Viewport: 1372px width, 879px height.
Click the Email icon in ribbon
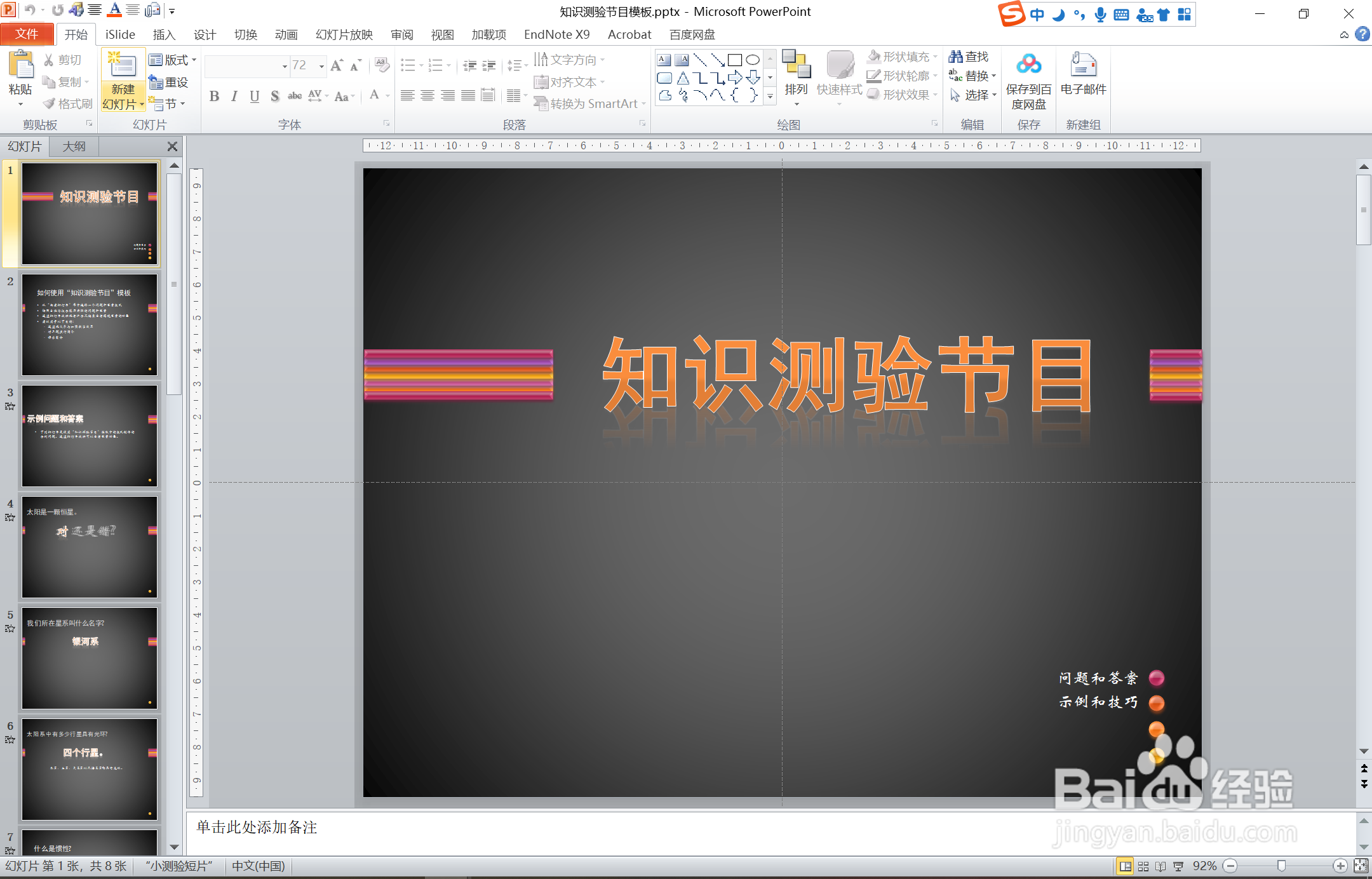pos(1083,65)
